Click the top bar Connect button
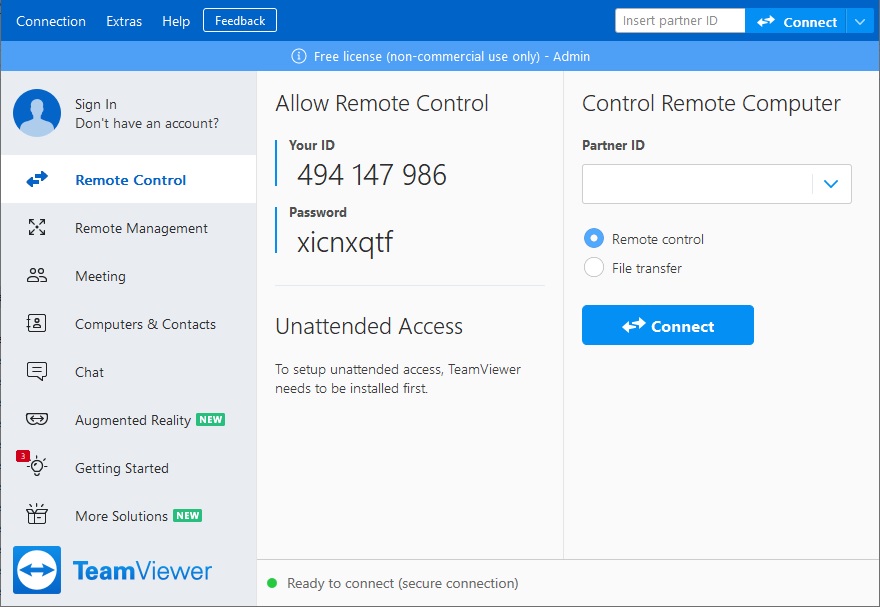880x607 pixels. tap(796, 22)
